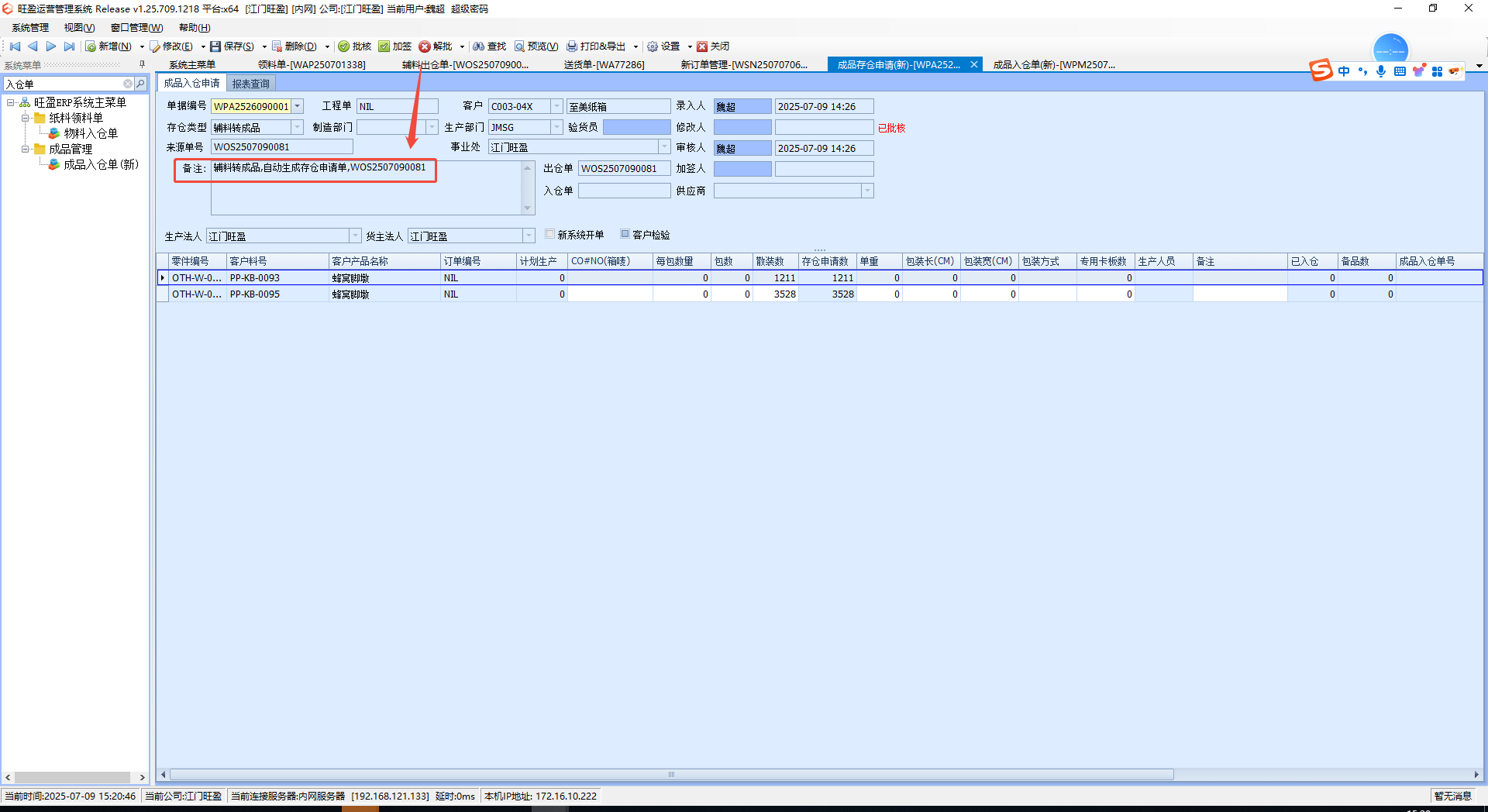Open the 制造部门 dropdown

[432, 127]
